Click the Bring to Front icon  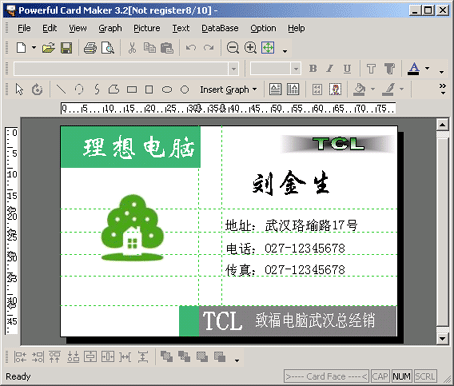[167, 357]
